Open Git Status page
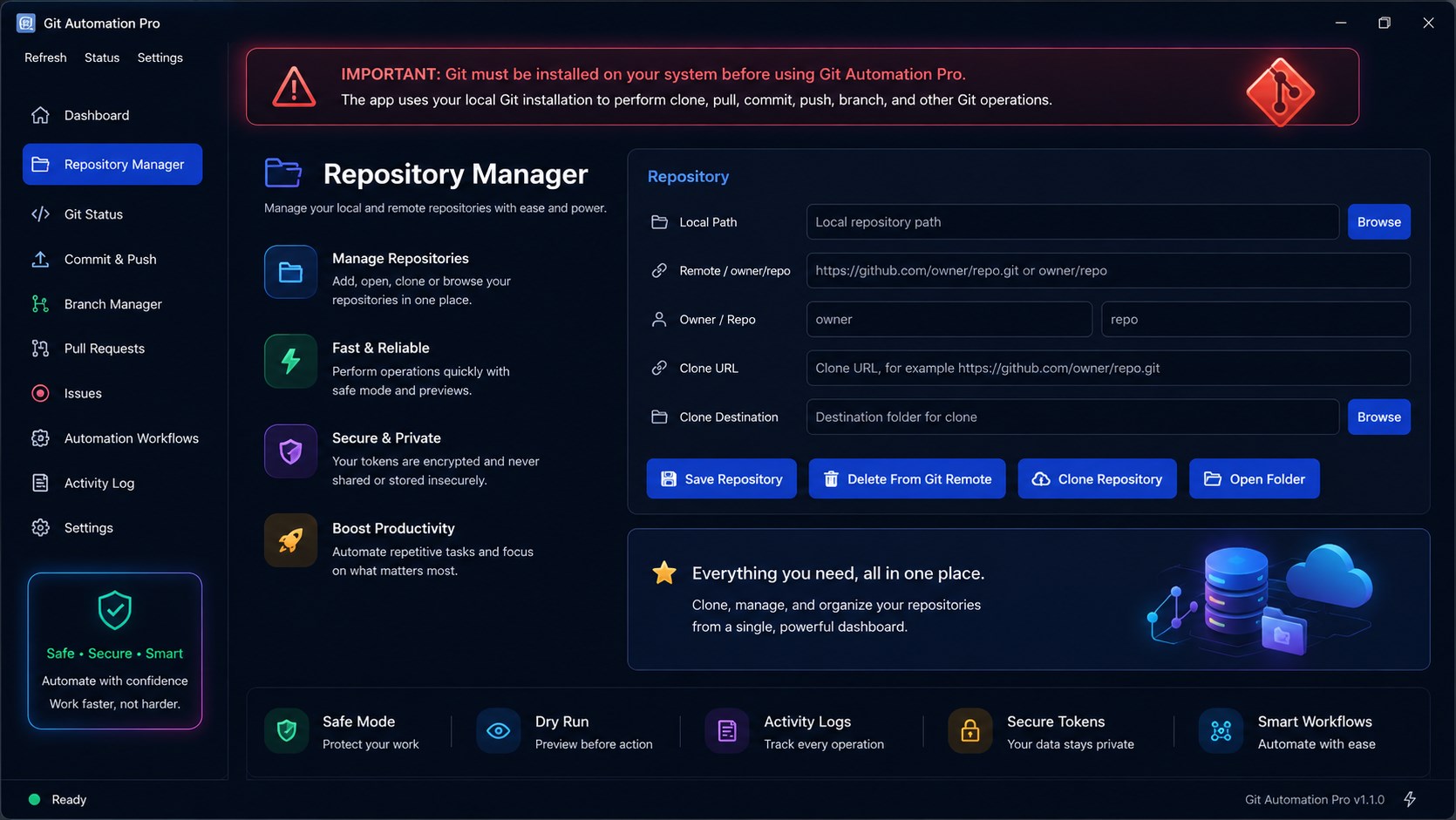This screenshot has height=820, width=1456. pos(112,213)
